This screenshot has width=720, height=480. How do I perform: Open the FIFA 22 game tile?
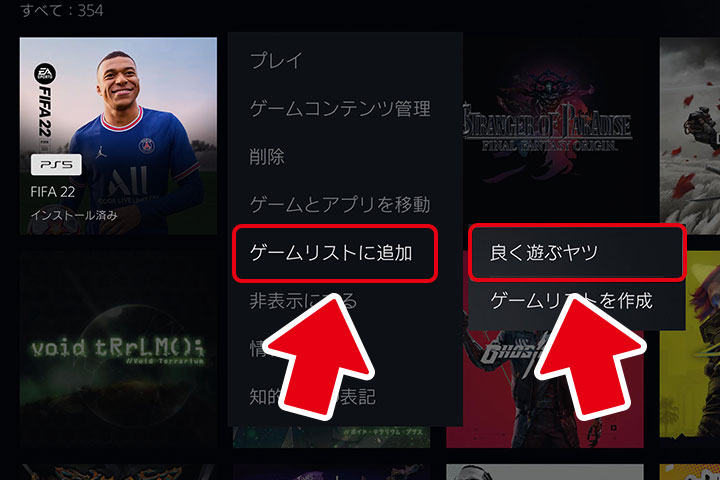118,136
